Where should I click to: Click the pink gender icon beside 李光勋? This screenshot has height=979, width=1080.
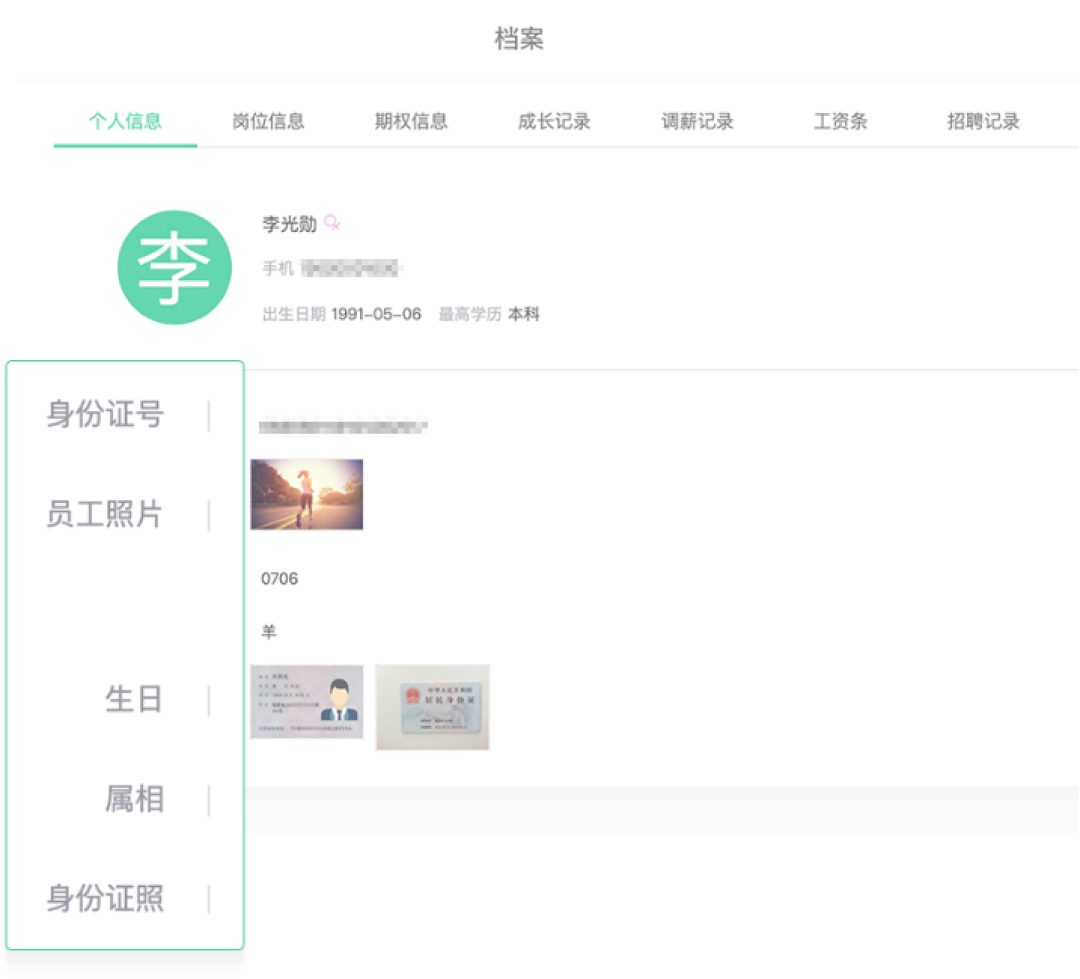333,224
